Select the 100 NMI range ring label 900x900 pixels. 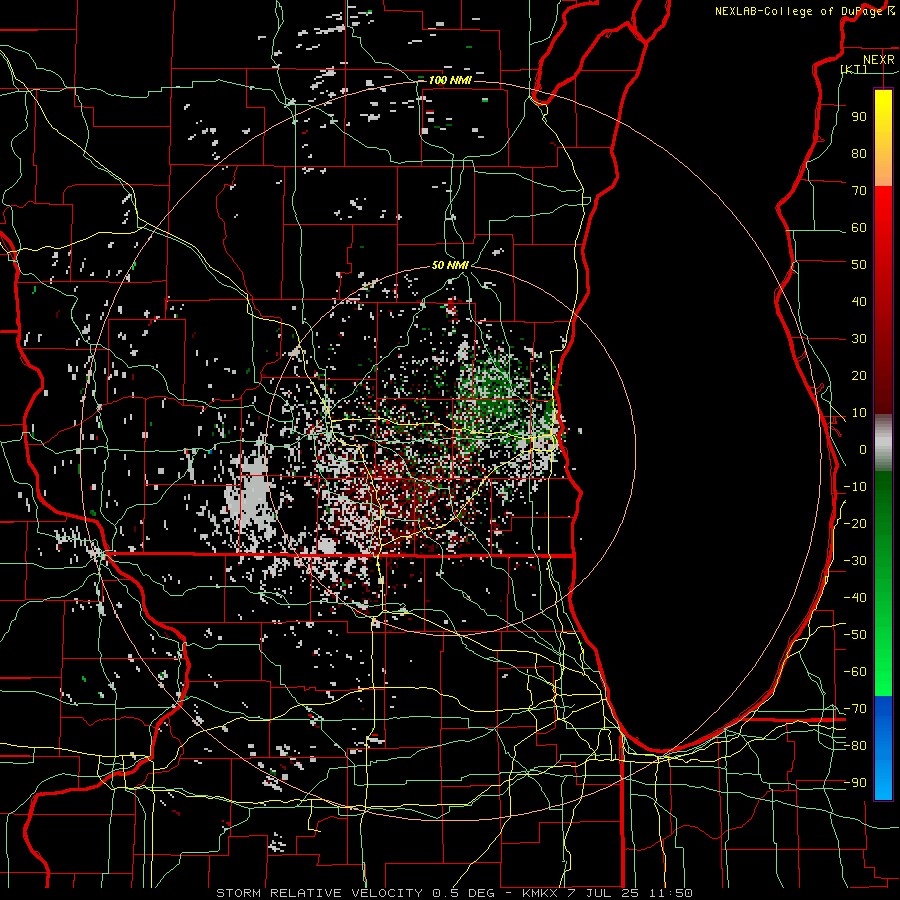coord(450,80)
